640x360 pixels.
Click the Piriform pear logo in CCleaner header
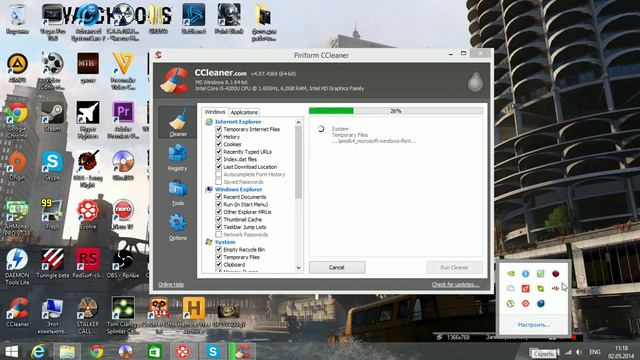click(x=475, y=81)
